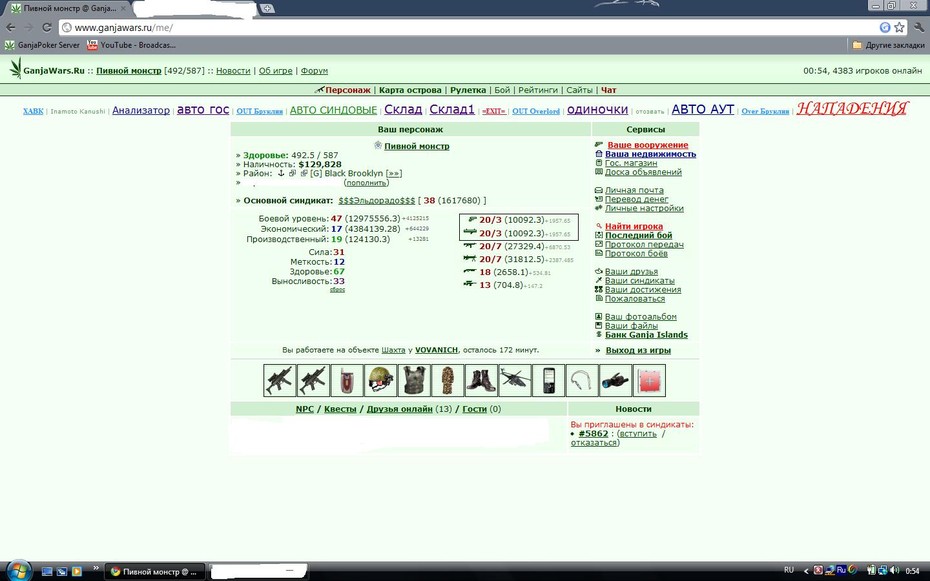Open the Склад1 shortcut link
This screenshot has width=930, height=581.
point(453,110)
